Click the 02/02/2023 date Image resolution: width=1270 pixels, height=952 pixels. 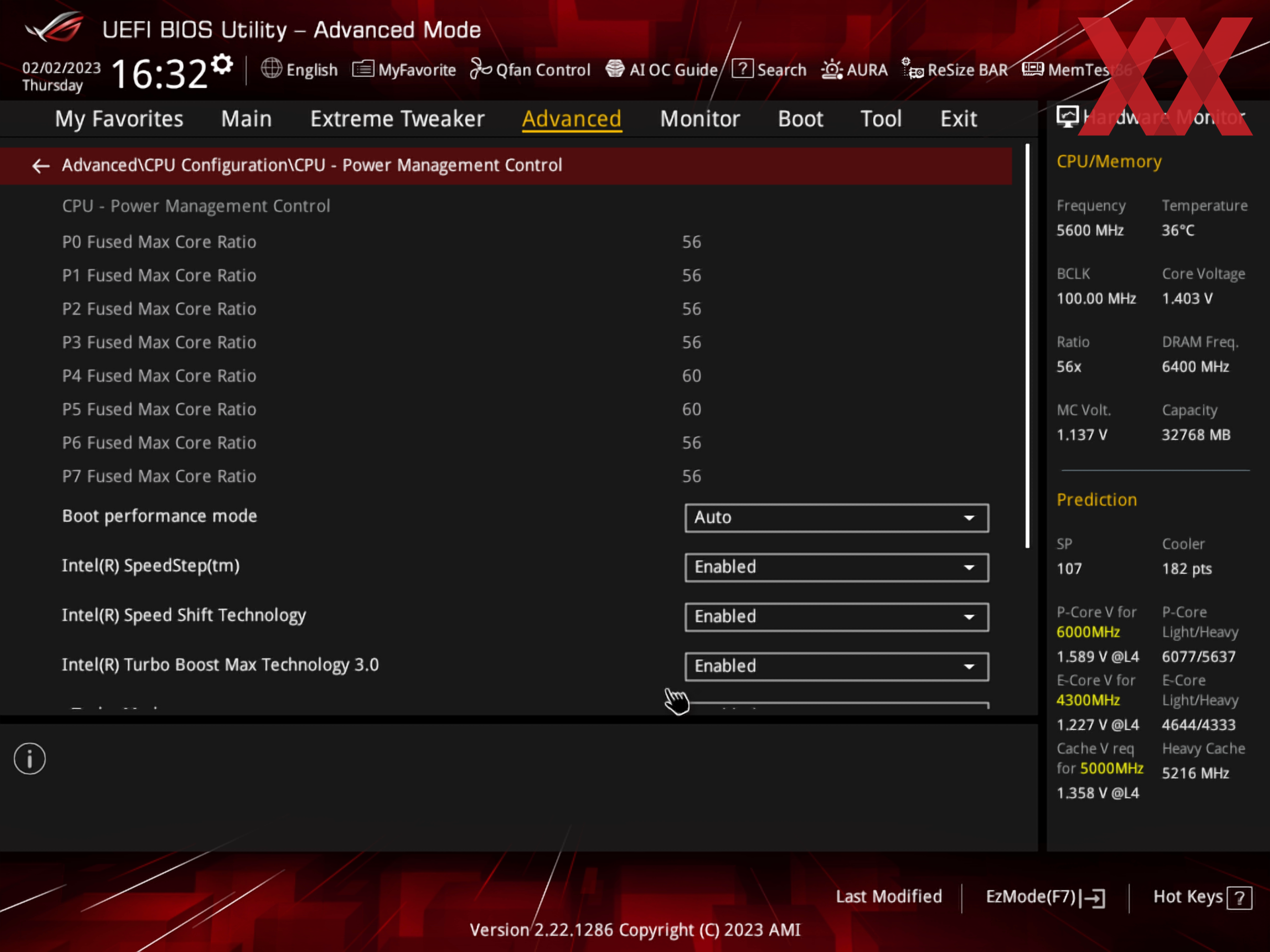pos(62,67)
